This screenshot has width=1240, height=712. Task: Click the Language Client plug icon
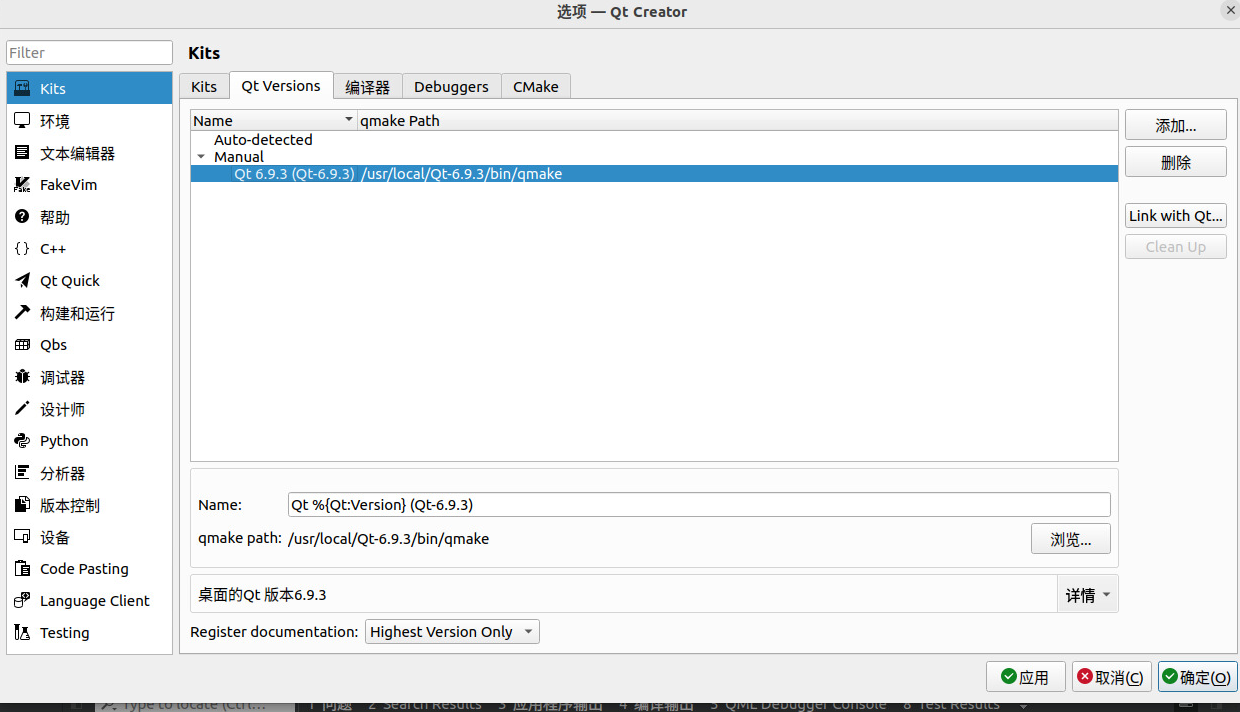22,600
